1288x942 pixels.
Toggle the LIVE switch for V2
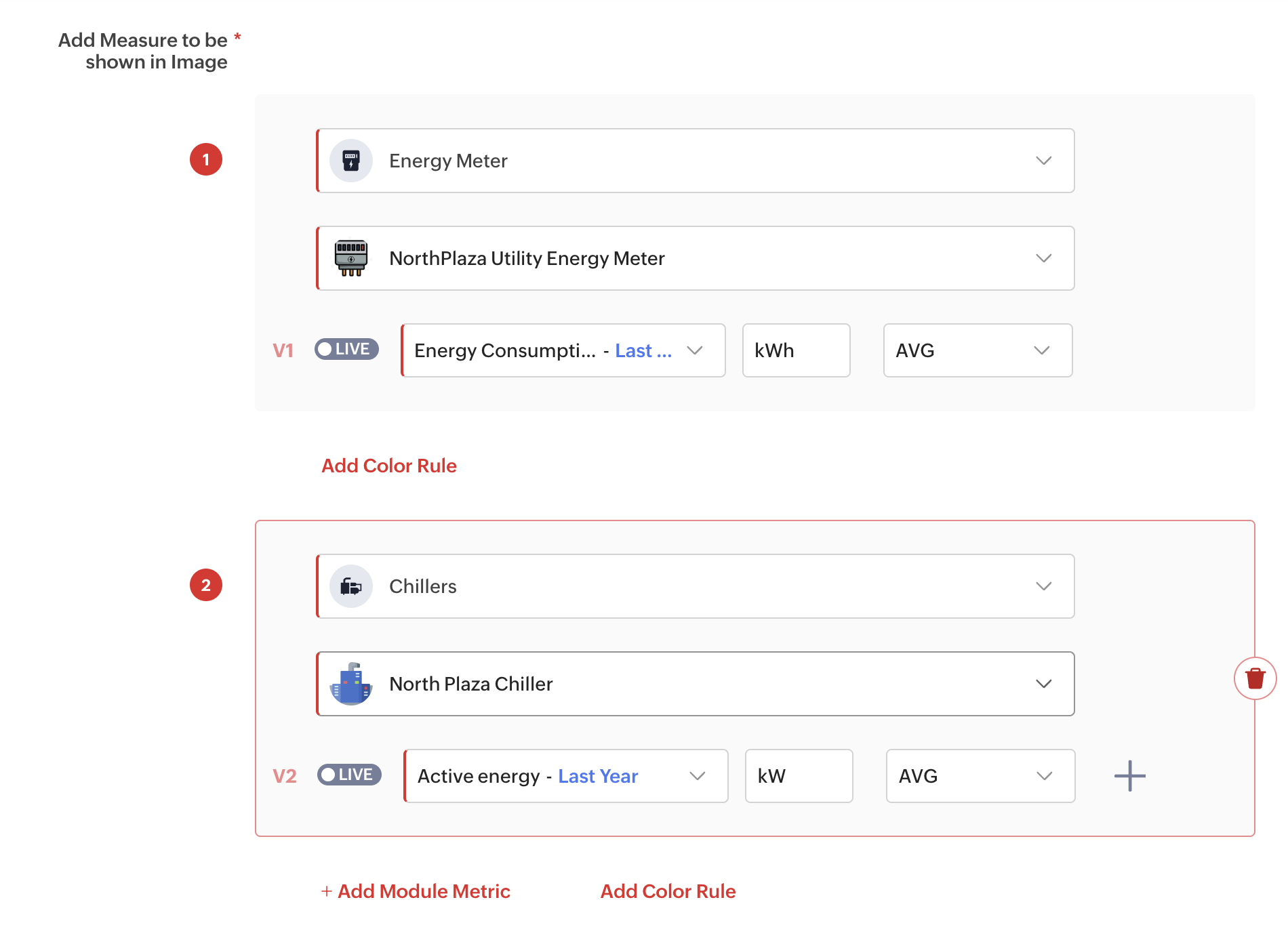click(x=349, y=775)
